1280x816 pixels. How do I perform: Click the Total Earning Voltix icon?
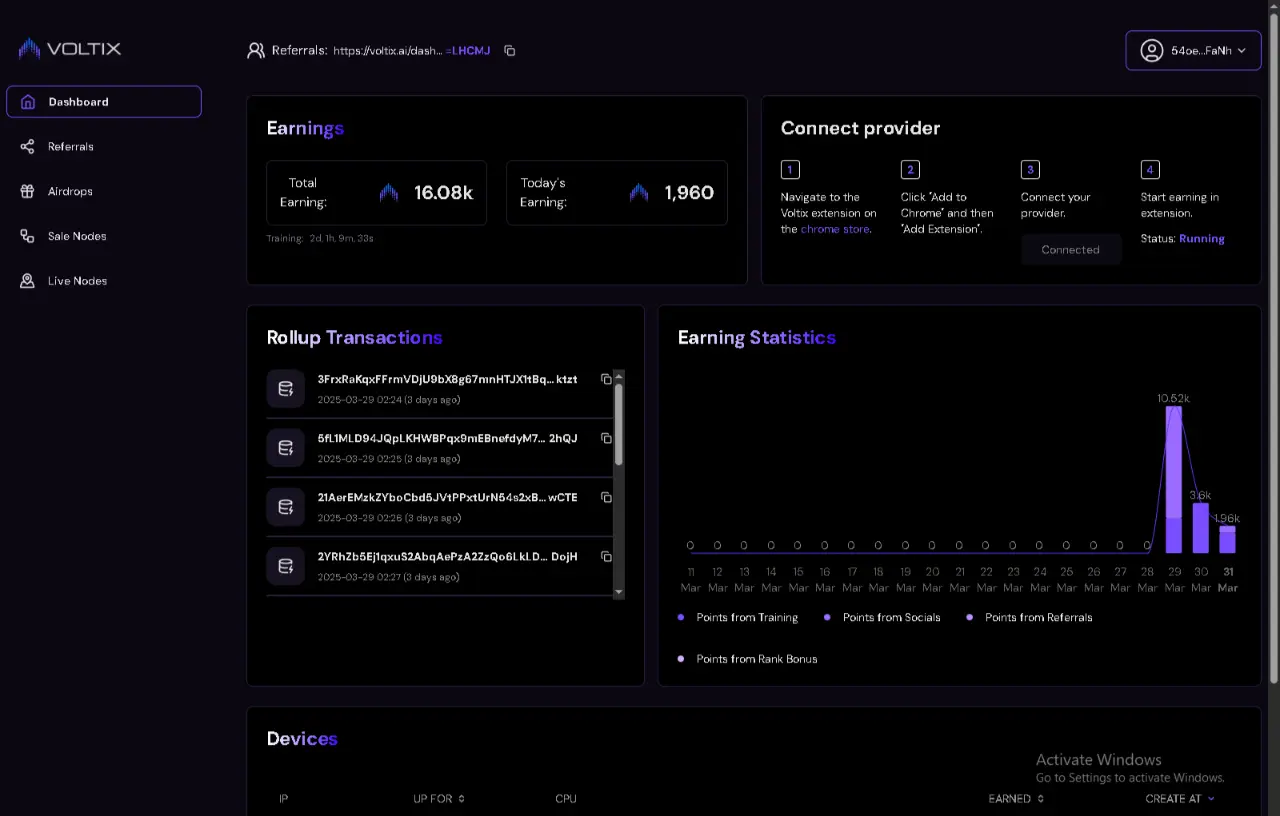[389, 193]
